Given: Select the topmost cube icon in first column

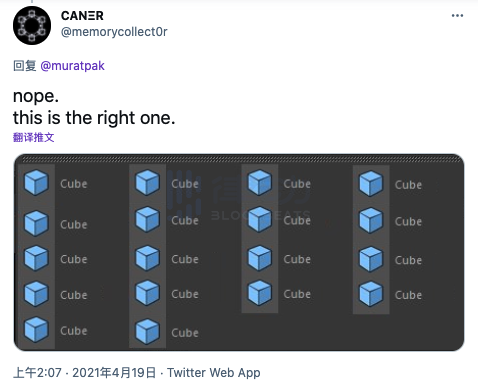Looking at the screenshot, I should click(x=36, y=182).
